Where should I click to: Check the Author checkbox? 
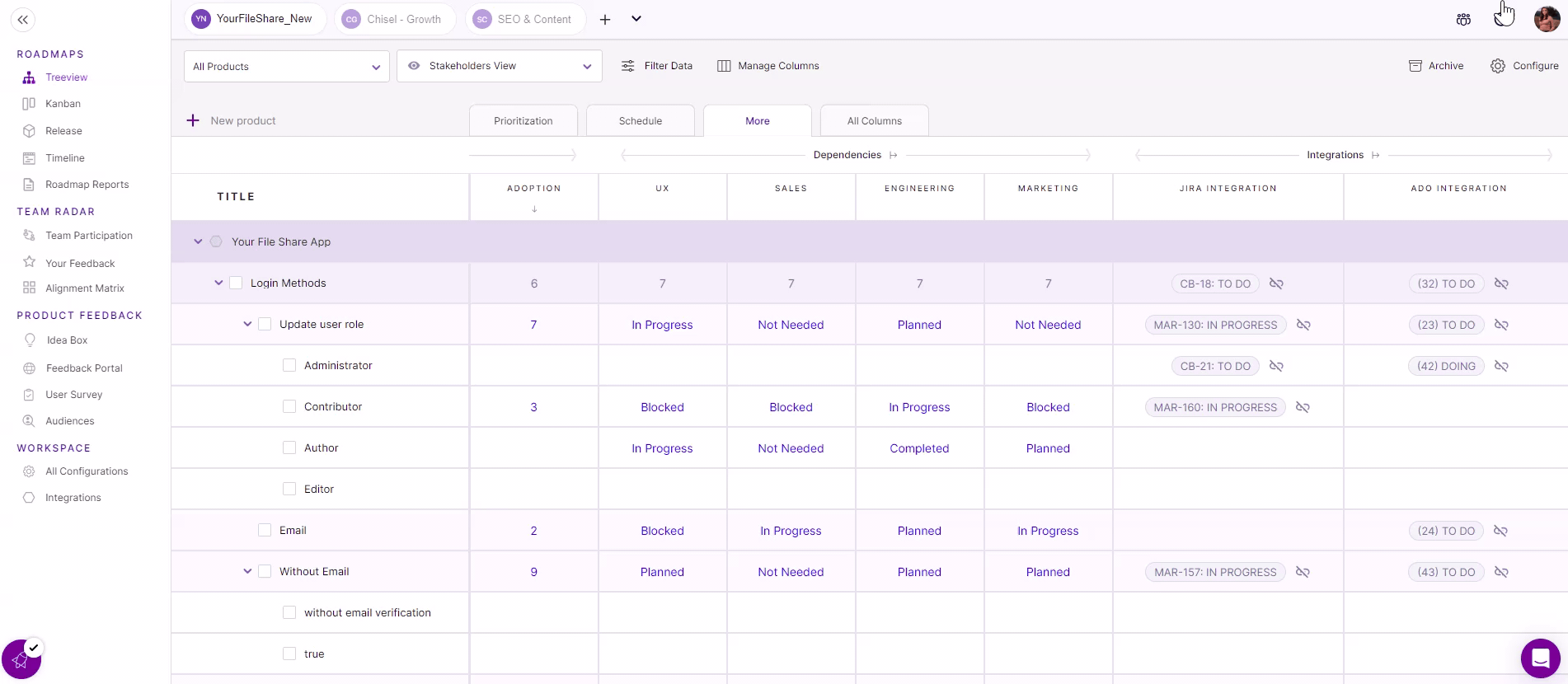(x=289, y=447)
